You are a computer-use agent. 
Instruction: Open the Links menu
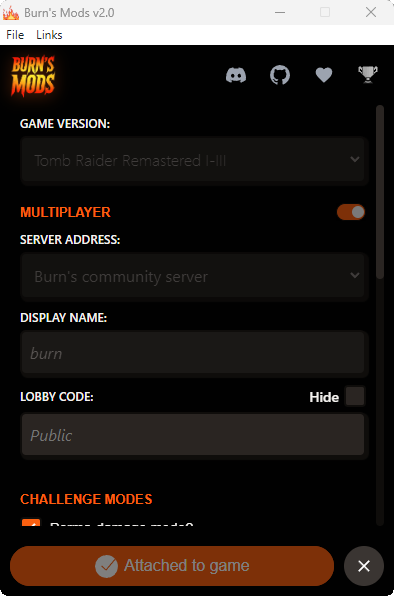(49, 35)
